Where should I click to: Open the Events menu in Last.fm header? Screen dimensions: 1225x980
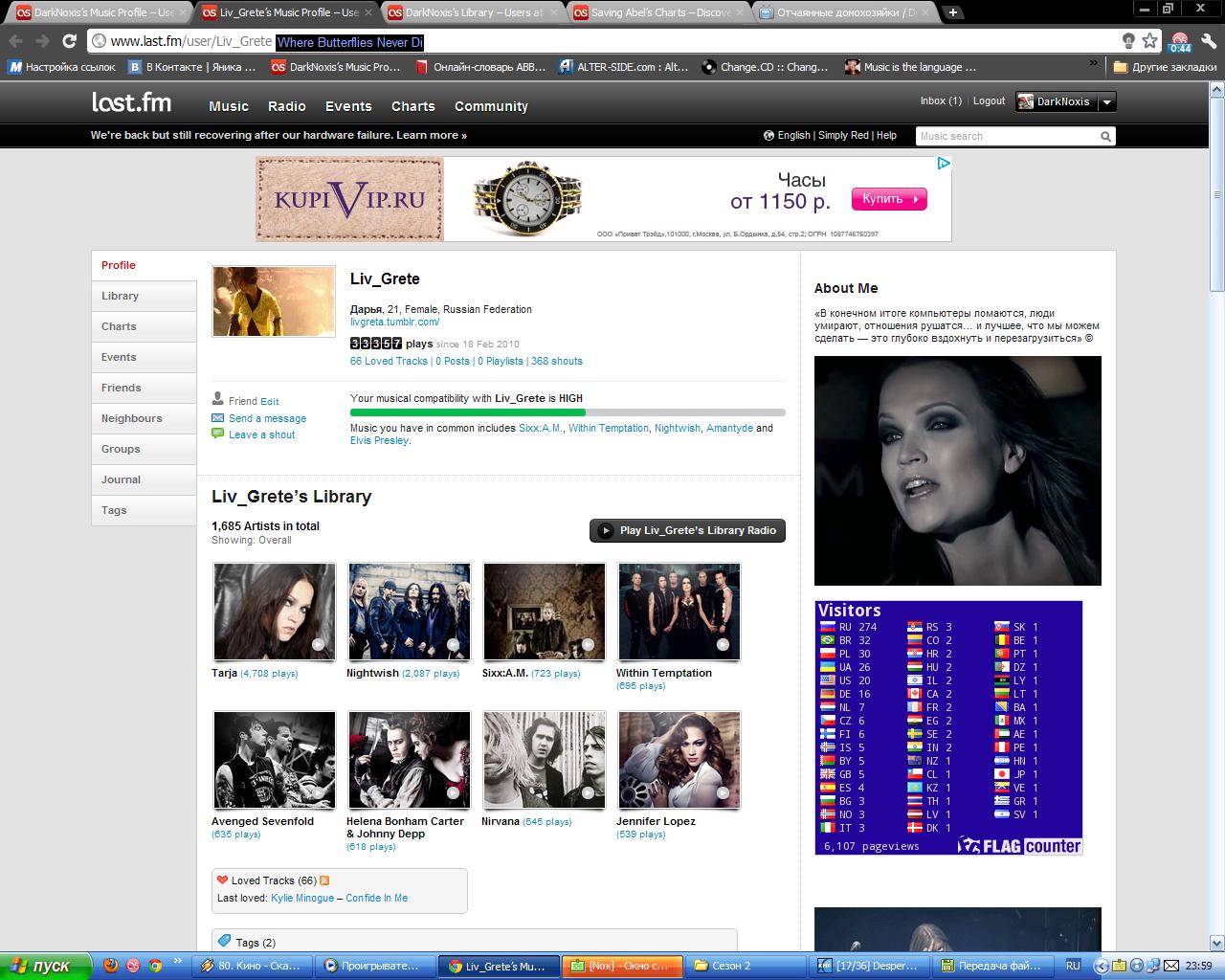(348, 106)
